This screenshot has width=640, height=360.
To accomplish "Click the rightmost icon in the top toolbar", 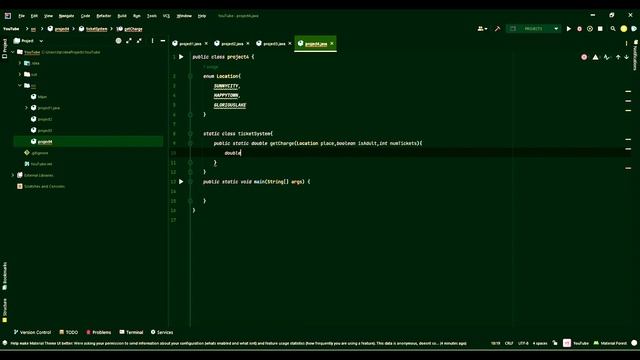I will (634, 29).
